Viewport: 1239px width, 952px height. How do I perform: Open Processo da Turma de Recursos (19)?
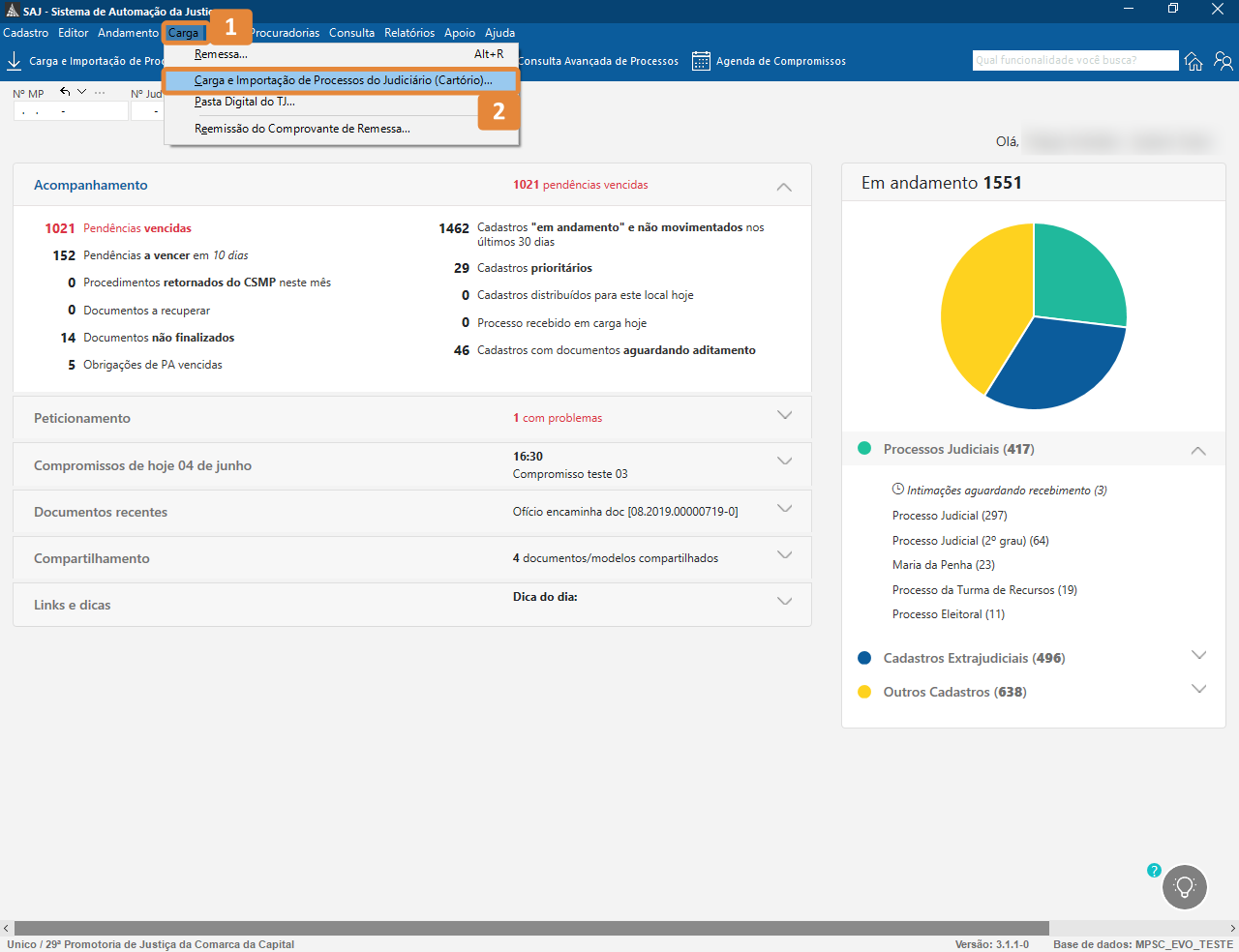(x=984, y=590)
